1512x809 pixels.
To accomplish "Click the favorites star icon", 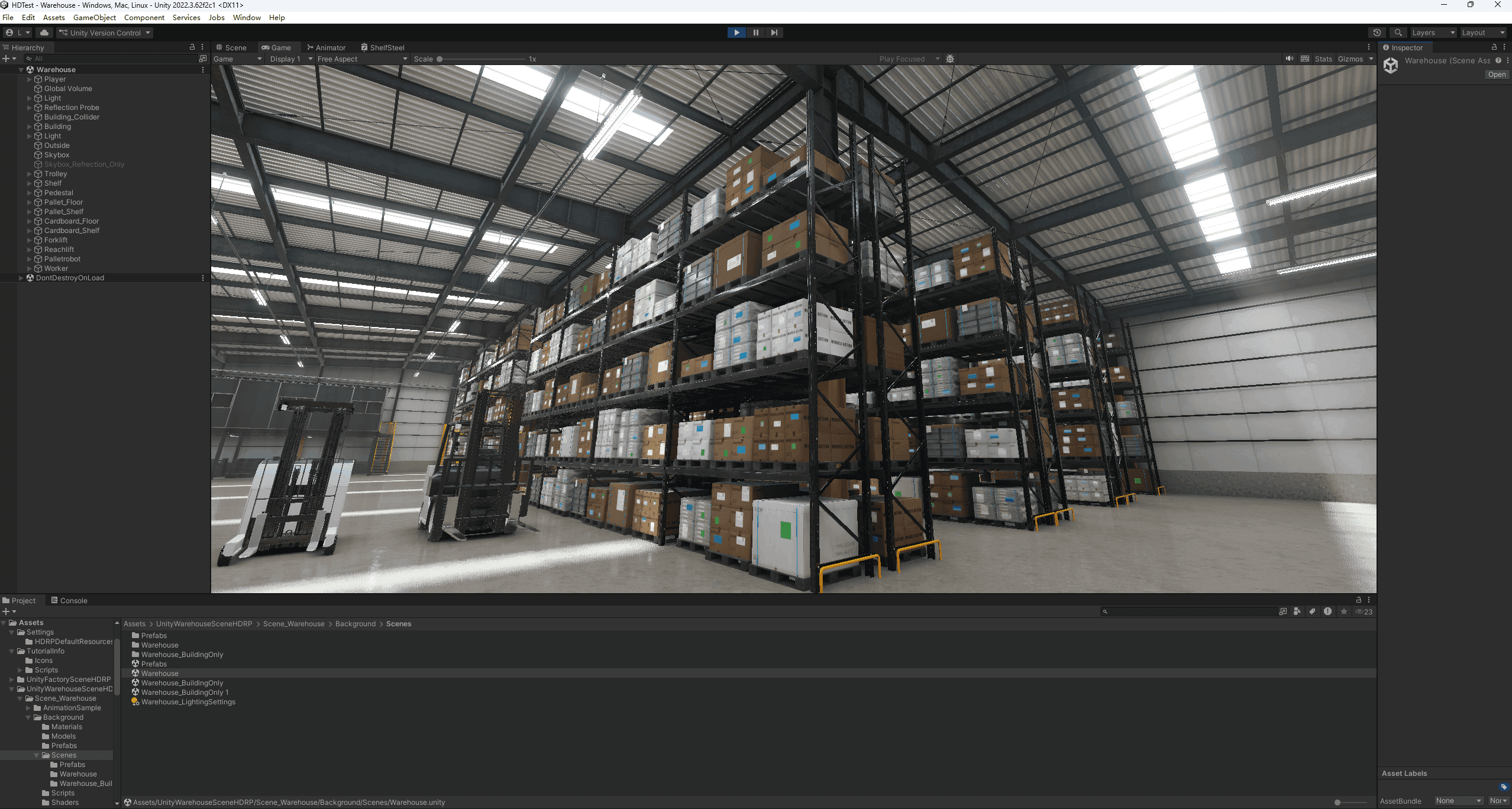I will pos(1344,611).
